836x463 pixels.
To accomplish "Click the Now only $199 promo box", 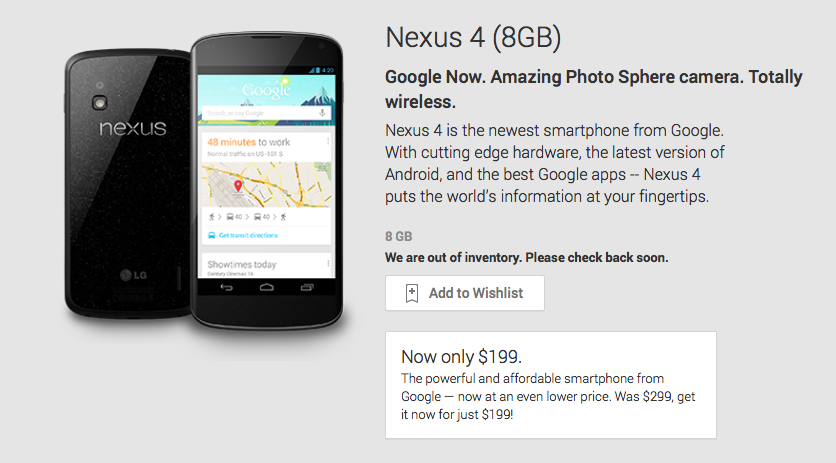I will click(x=551, y=385).
